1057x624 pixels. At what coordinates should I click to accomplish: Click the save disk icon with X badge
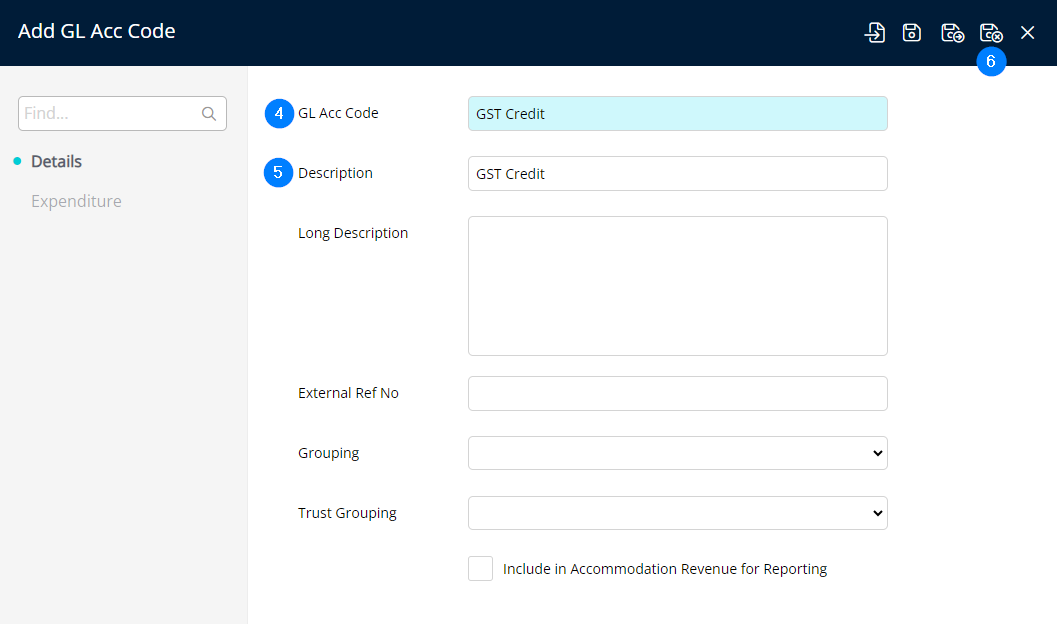pos(990,33)
